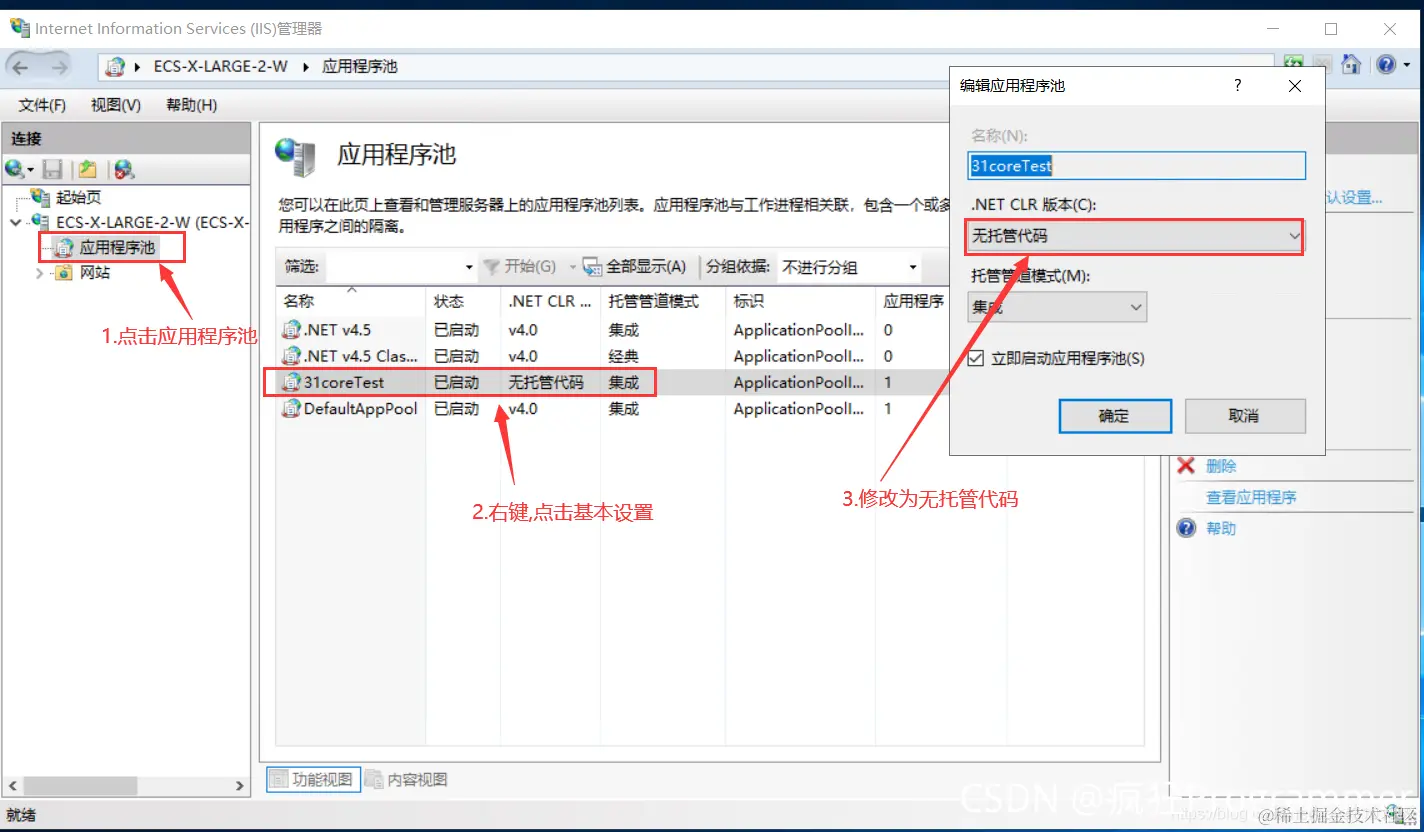Sort by the 标识 column header
1424x832 pixels.
pyautogui.click(x=800, y=301)
